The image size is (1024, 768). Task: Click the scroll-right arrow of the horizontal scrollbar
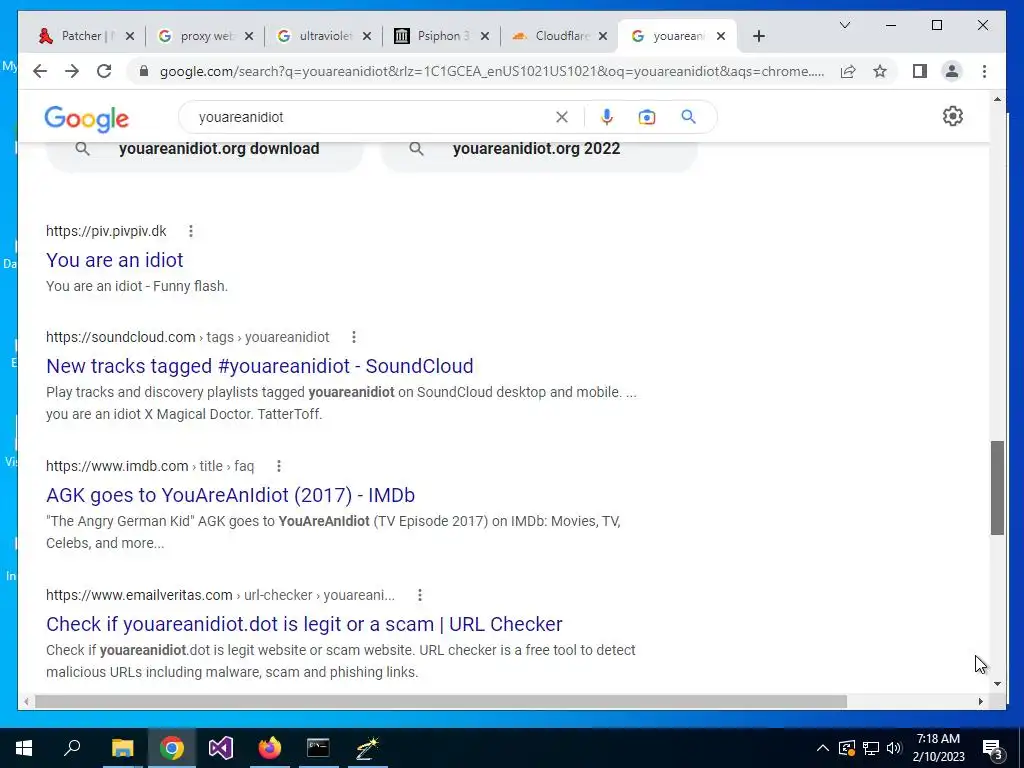980,701
